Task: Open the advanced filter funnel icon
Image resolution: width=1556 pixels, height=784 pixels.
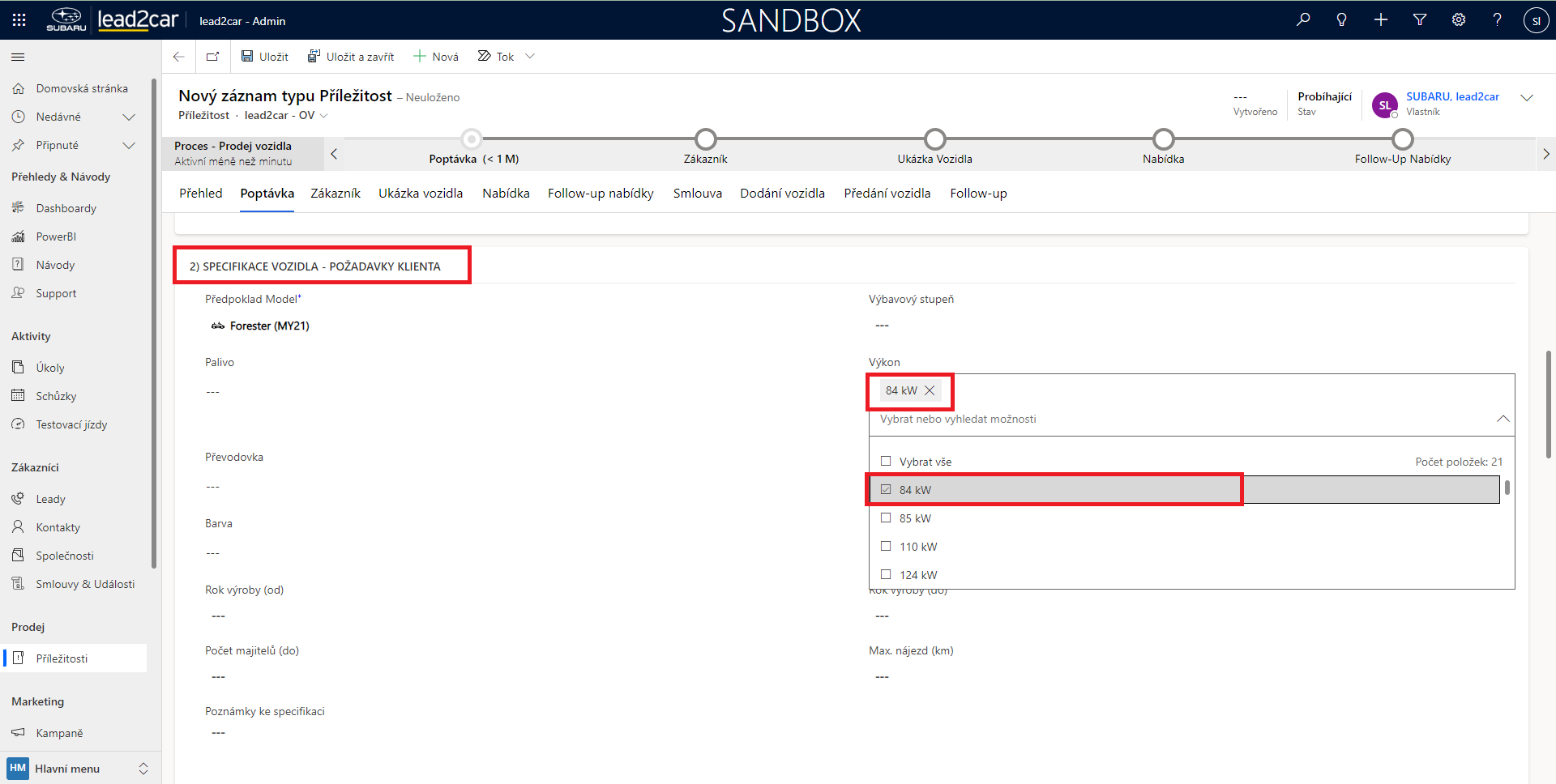Action: (1420, 19)
